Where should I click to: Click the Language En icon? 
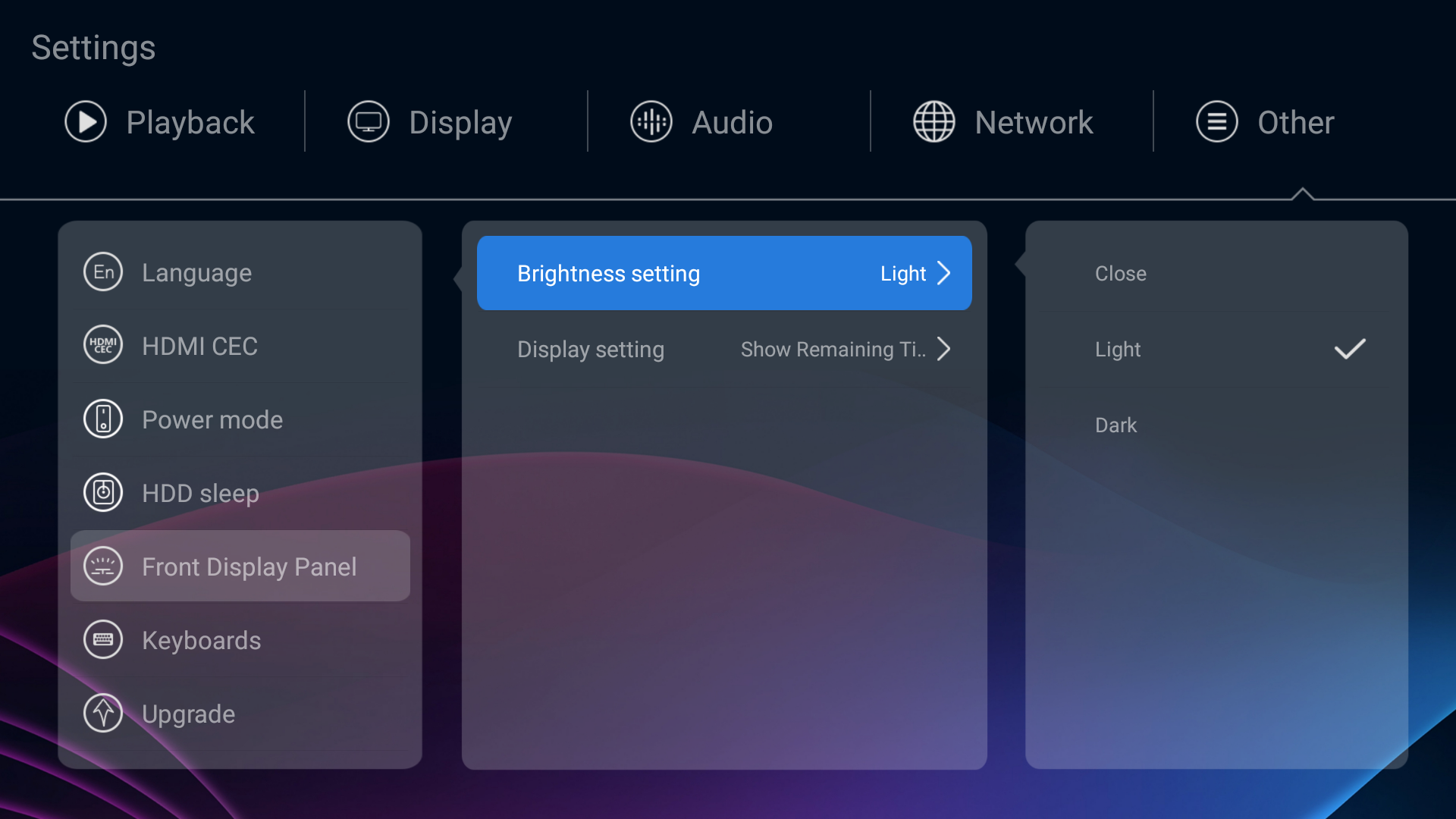tap(103, 271)
